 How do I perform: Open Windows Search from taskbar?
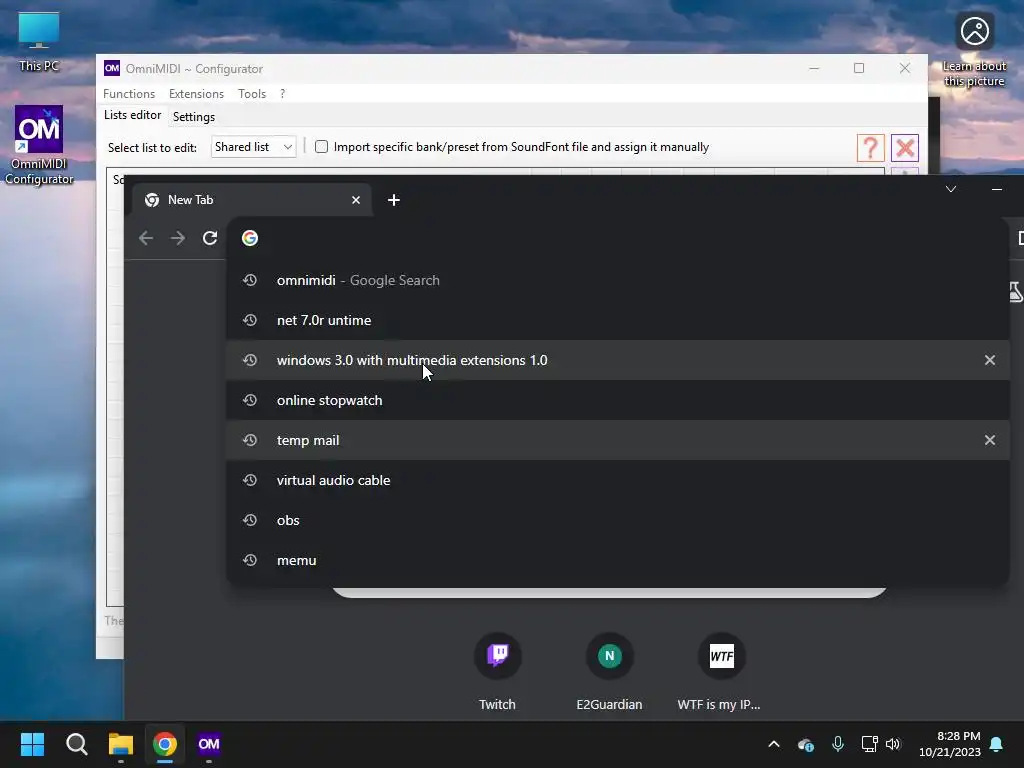point(76,744)
